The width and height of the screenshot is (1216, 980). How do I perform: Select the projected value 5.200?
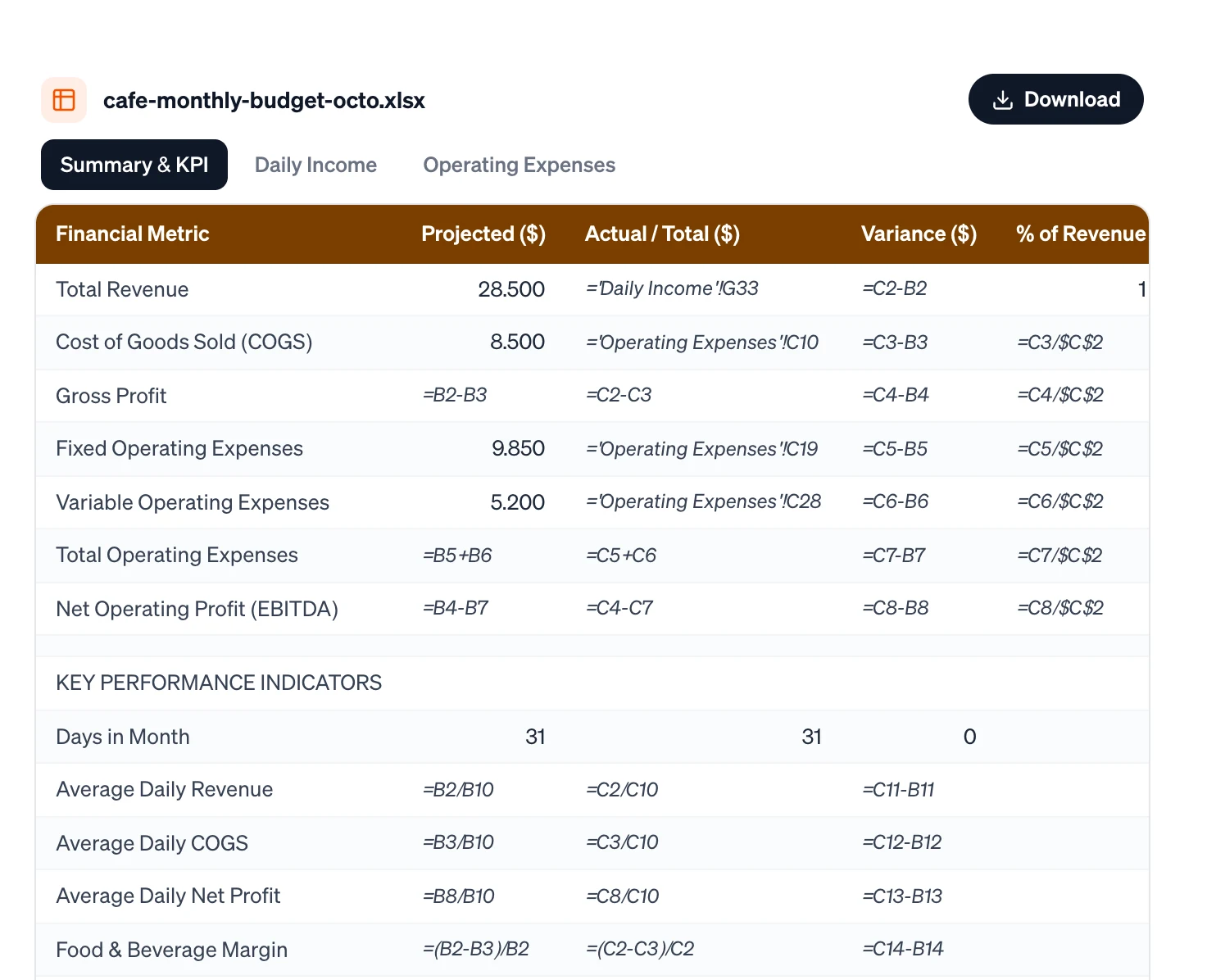click(517, 502)
